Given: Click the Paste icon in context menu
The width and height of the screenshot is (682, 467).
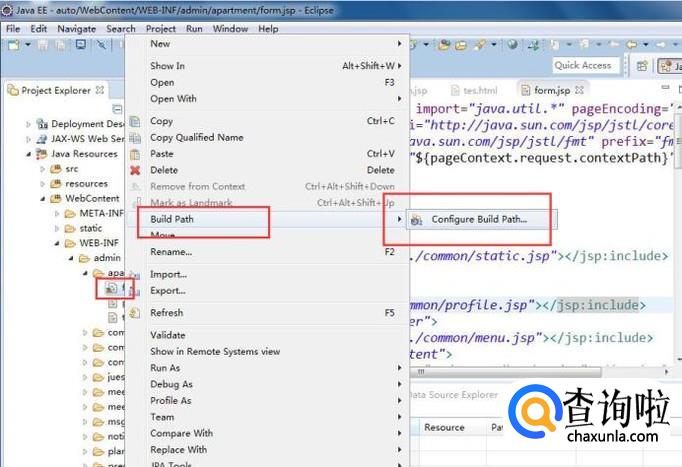Looking at the screenshot, I should pos(136,154).
